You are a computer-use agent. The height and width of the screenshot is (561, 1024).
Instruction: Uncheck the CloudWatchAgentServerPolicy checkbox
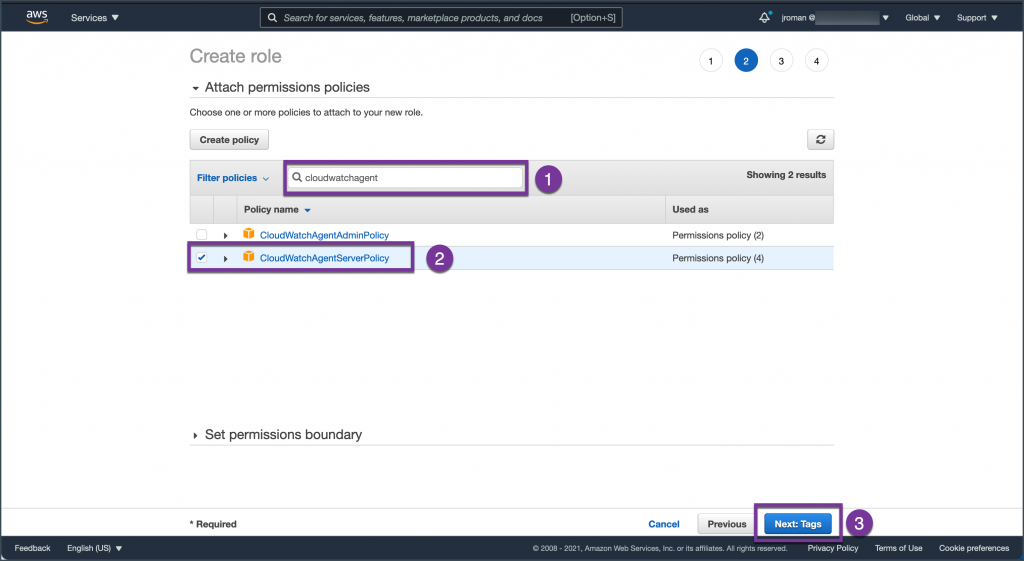tap(202, 257)
